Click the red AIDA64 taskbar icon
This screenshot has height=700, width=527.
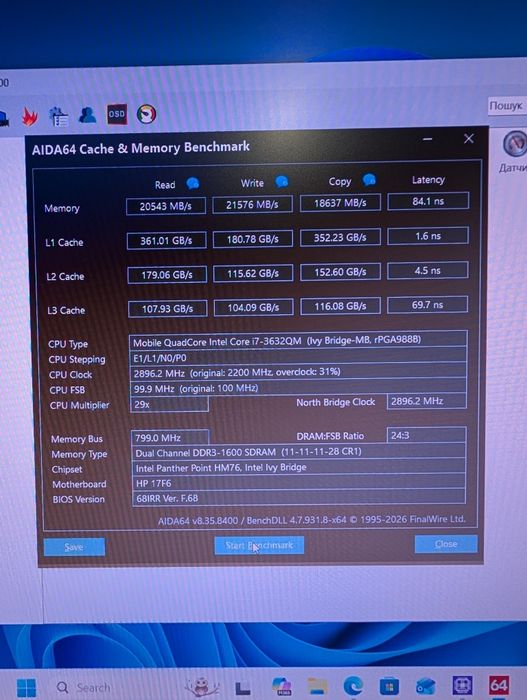tap(498, 685)
